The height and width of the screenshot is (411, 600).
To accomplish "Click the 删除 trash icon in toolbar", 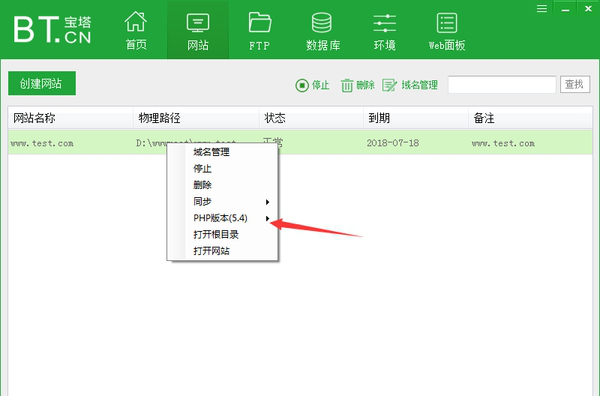I will [x=347, y=86].
